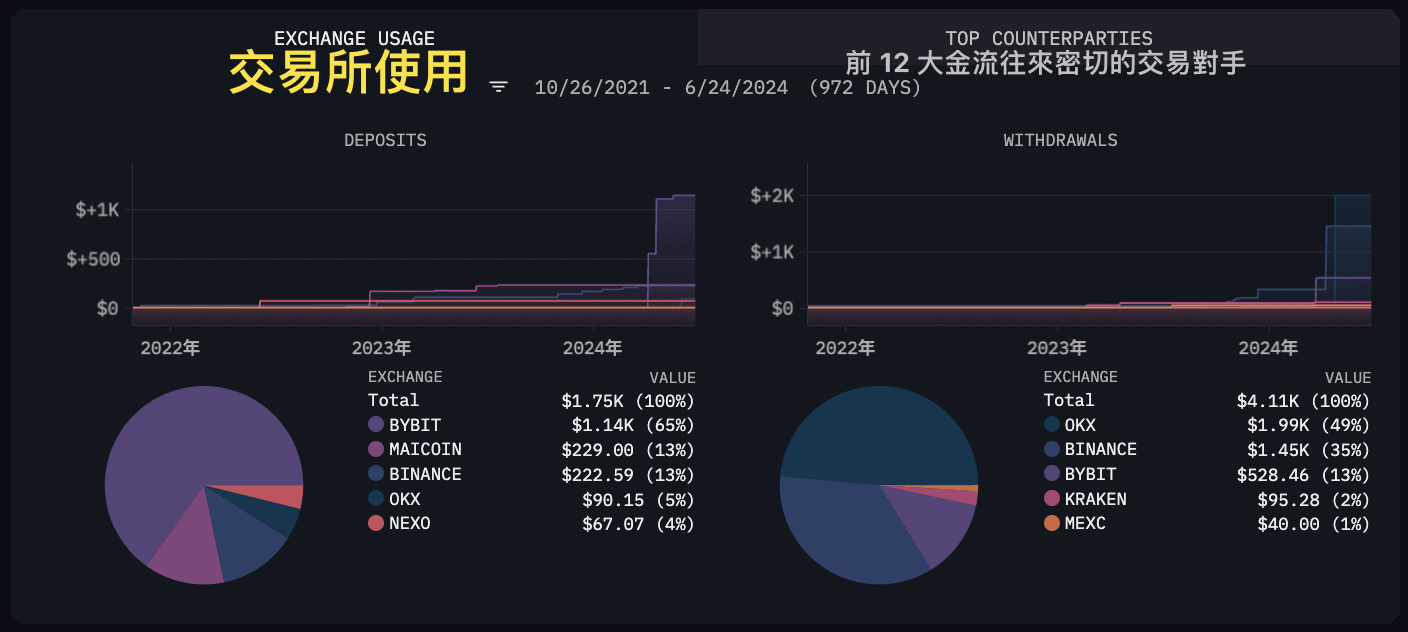Click the DEPOSITS chart title
Screen dimensions: 1408x632
pos(385,141)
